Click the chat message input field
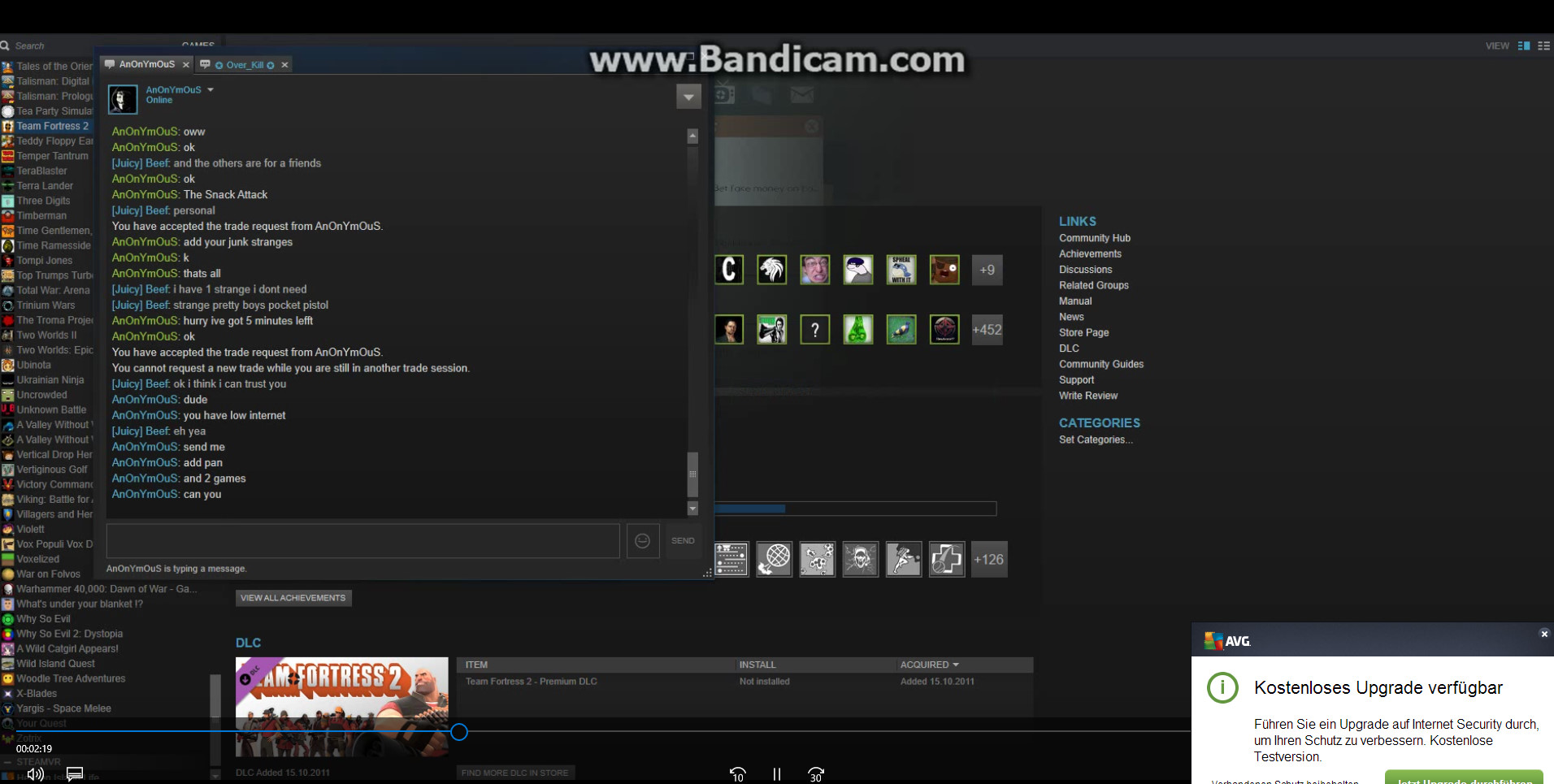This screenshot has width=1554, height=784. 362,541
